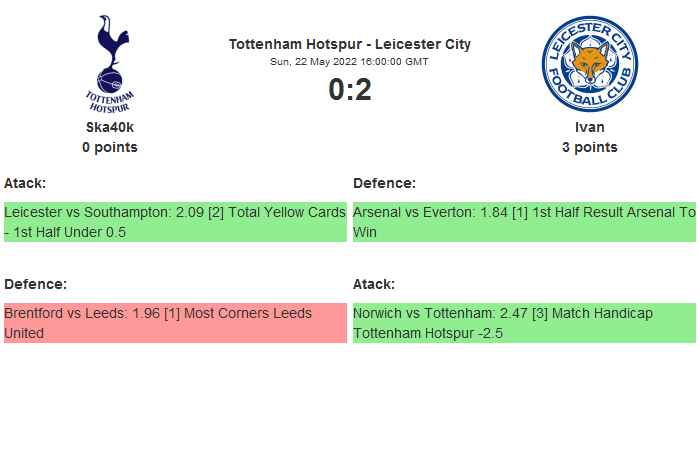
Task: Click the "Defence:" heading above Arsenal bet
Action: 384,183
